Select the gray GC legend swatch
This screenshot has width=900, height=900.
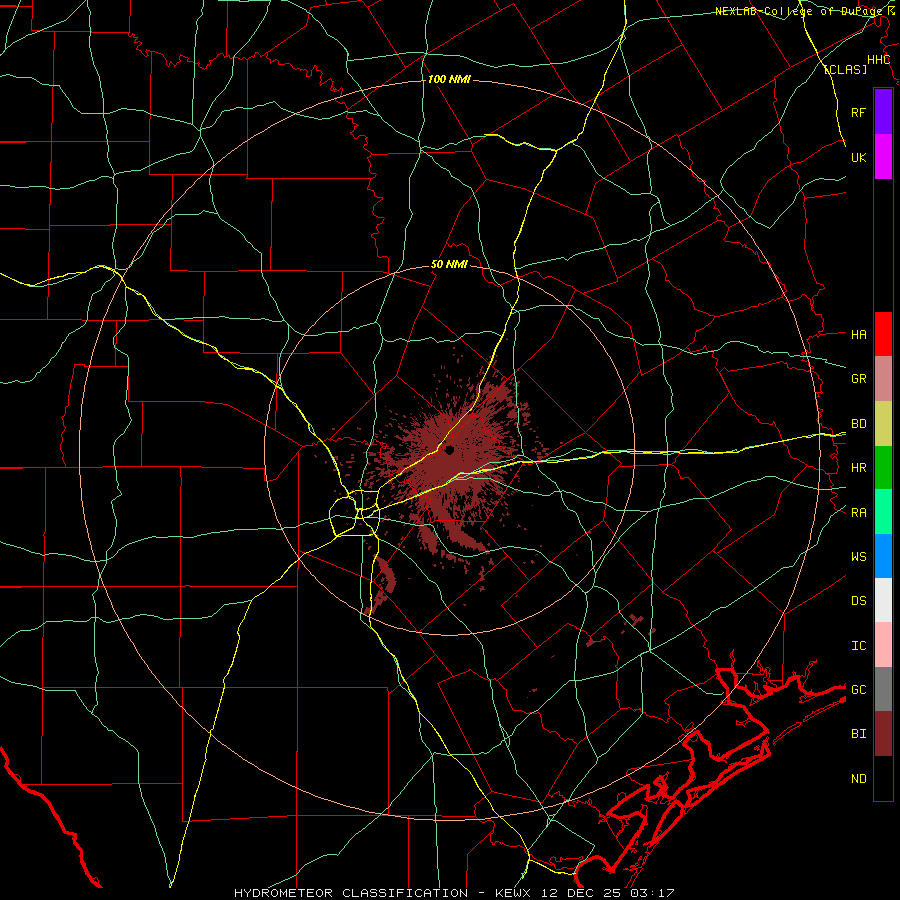[x=883, y=689]
